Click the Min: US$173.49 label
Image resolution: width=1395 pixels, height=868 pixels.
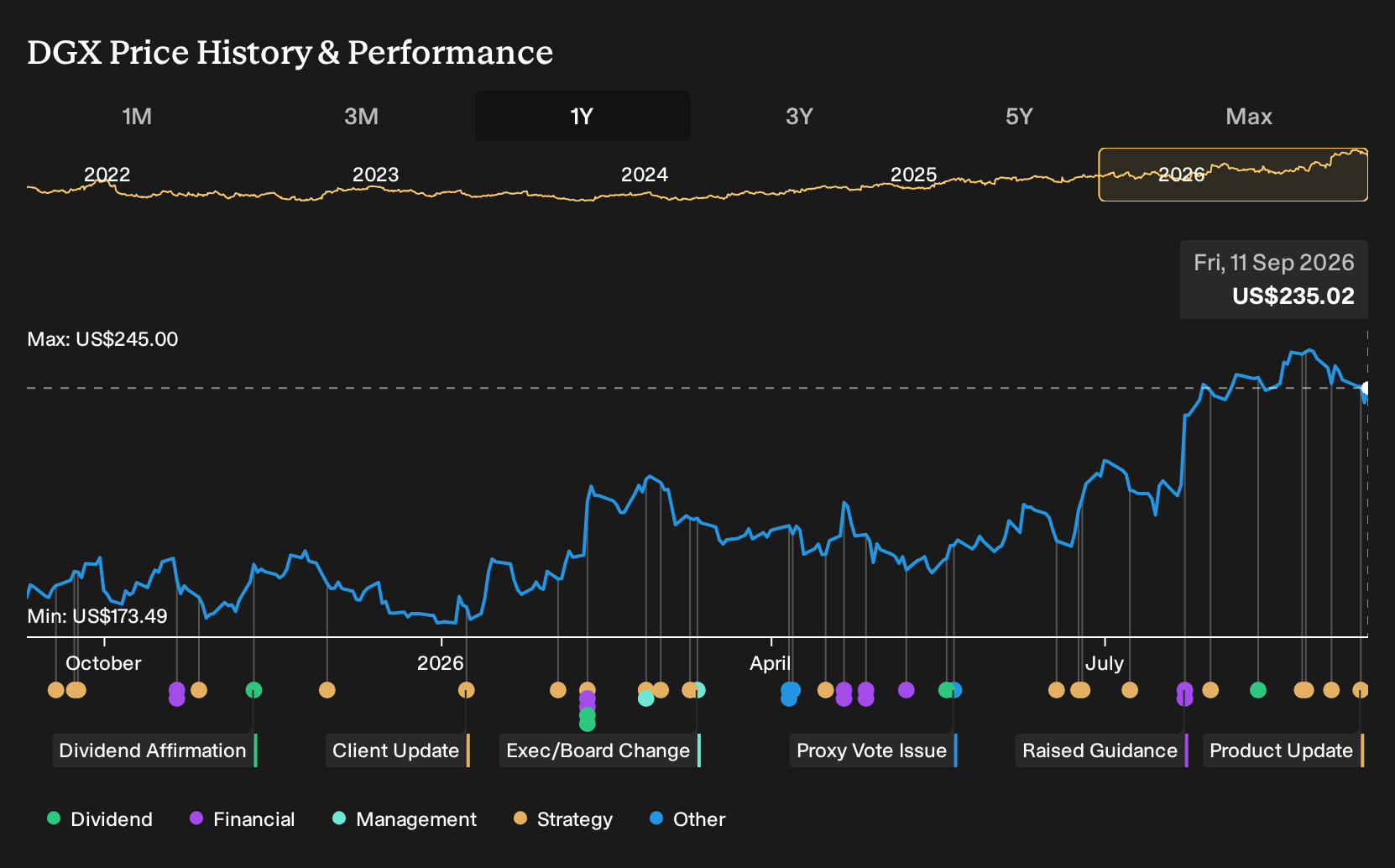click(x=97, y=616)
